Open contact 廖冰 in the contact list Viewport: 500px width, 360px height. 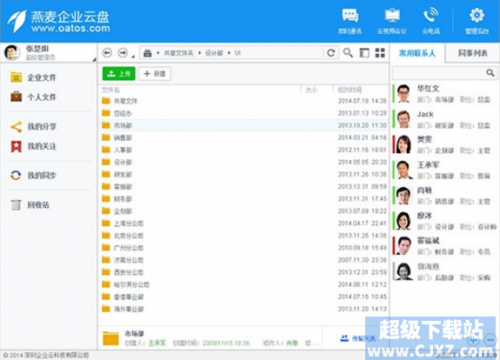pyautogui.click(x=444, y=220)
